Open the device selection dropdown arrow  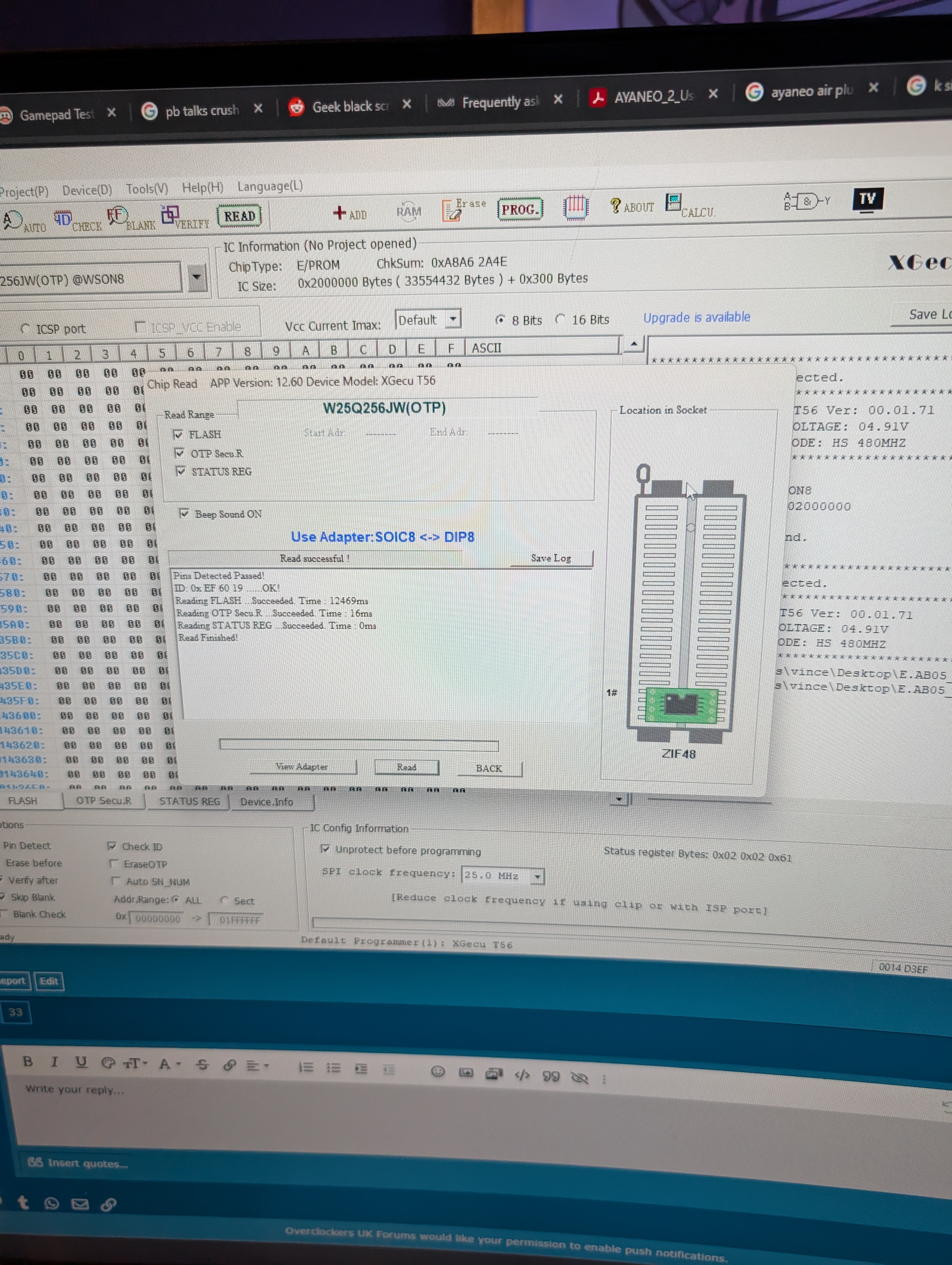tap(197, 277)
